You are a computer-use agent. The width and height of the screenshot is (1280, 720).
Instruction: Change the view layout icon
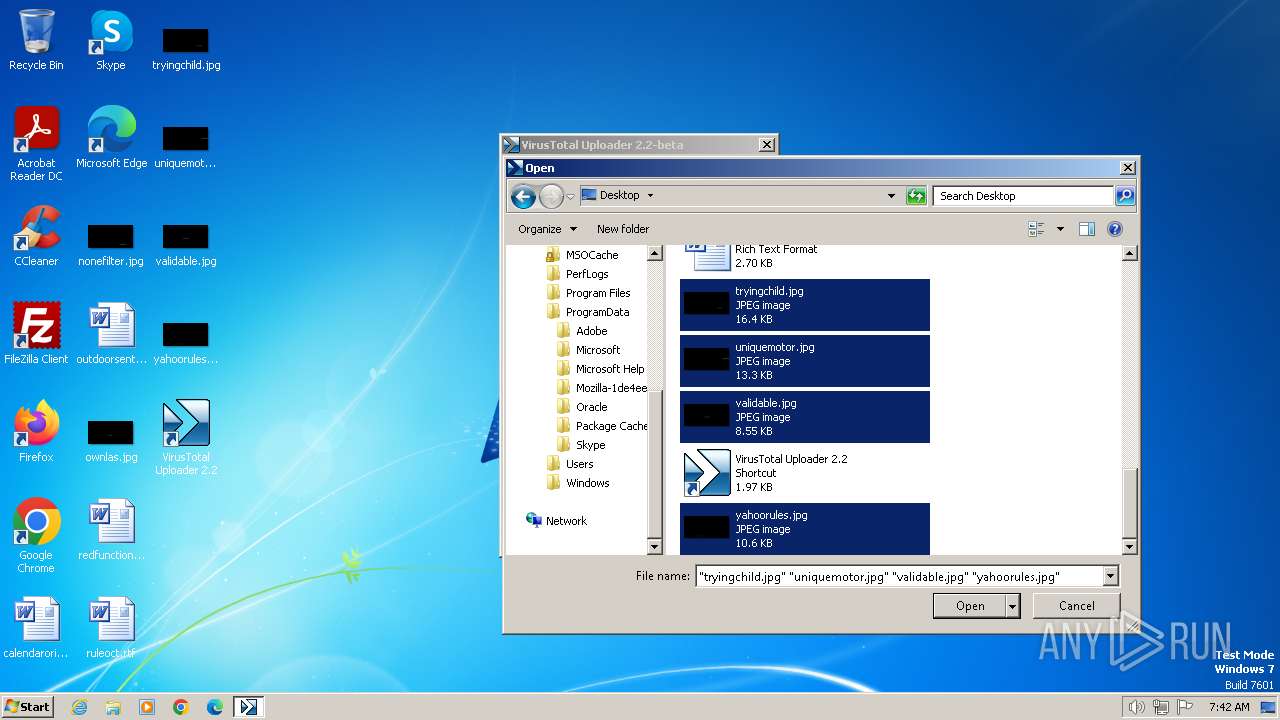[x=1036, y=229]
